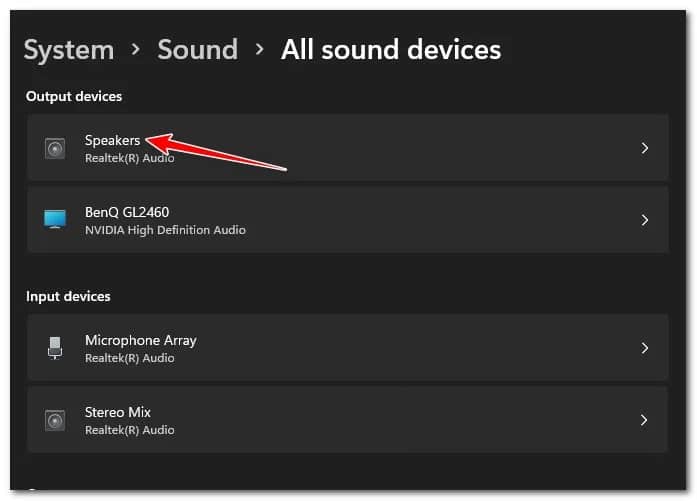Click the All sound devices page title

click(391, 49)
